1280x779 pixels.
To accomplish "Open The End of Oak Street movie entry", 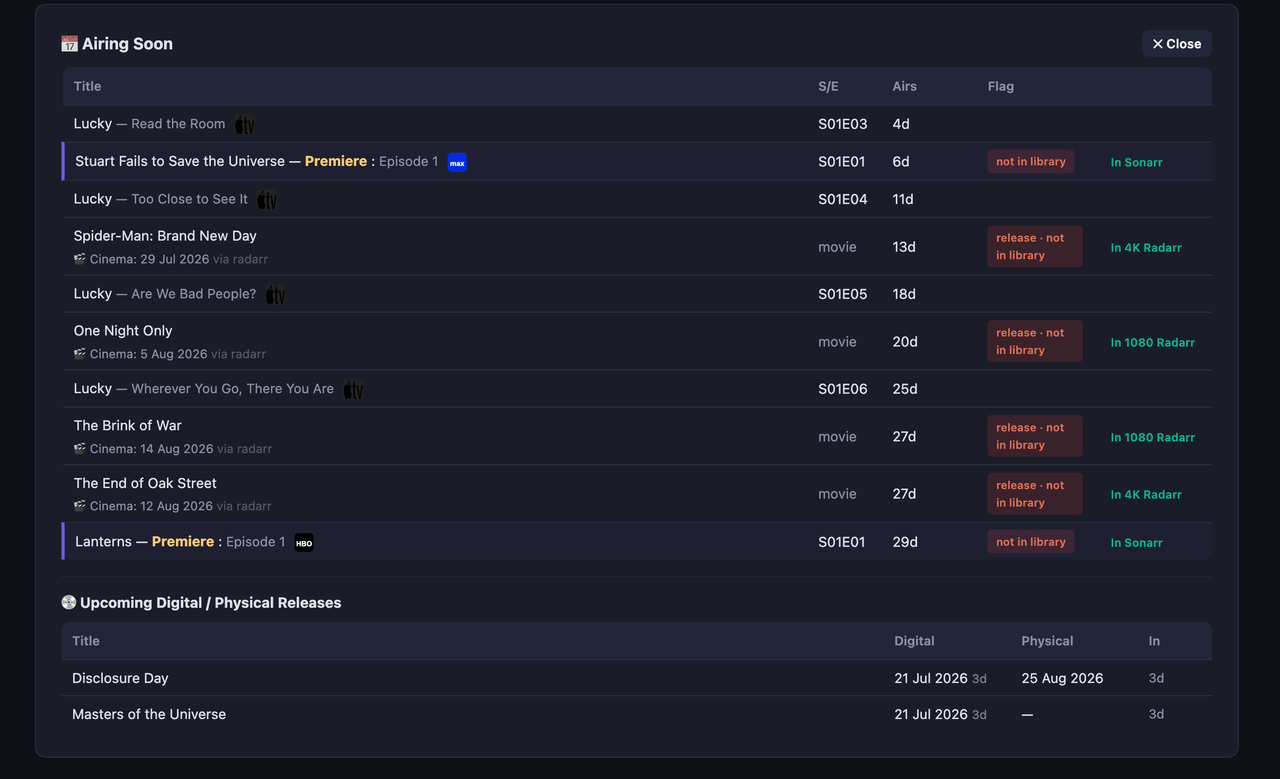I will [145, 483].
